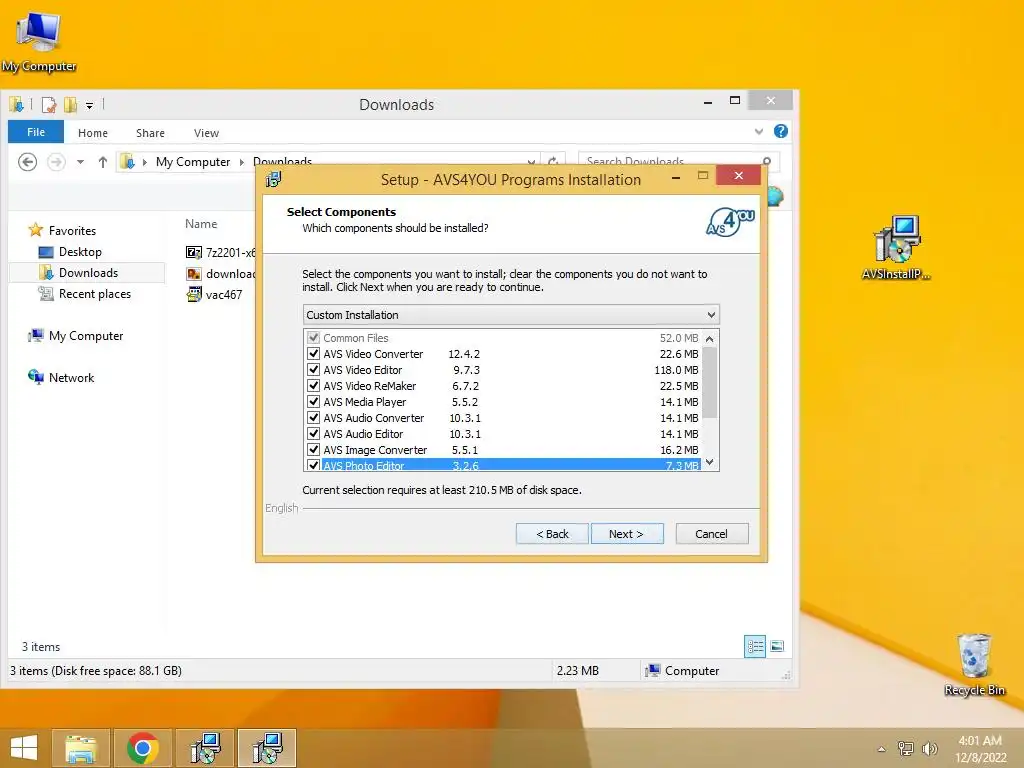Uncheck AVS Media Player component
Viewport: 1024px width, 768px height.
pos(313,402)
